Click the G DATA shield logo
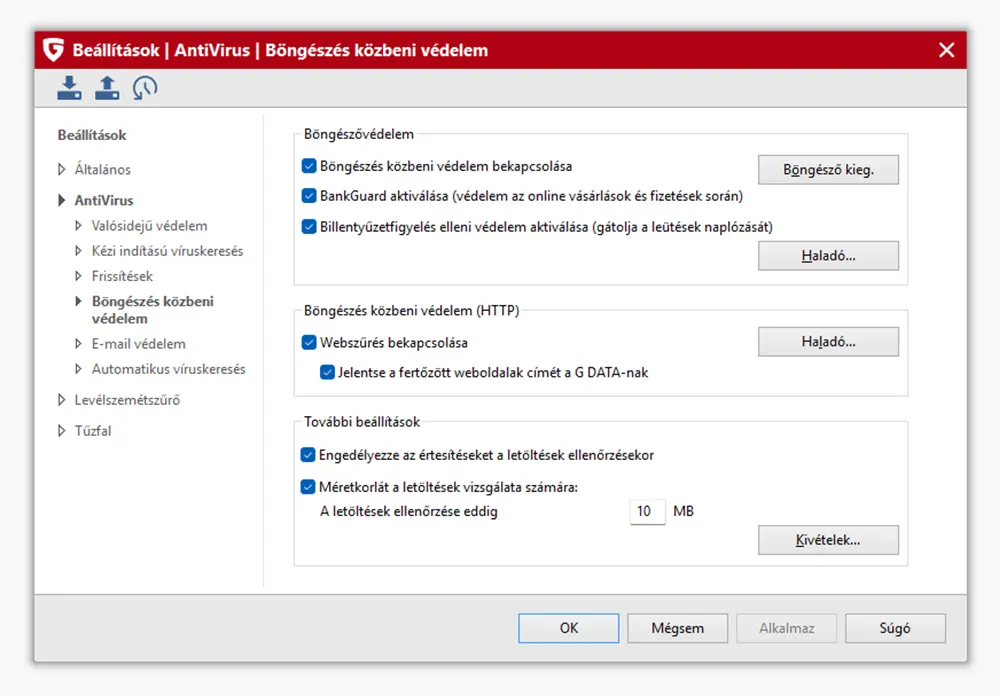The image size is (1000, 696). click(54, 50)
